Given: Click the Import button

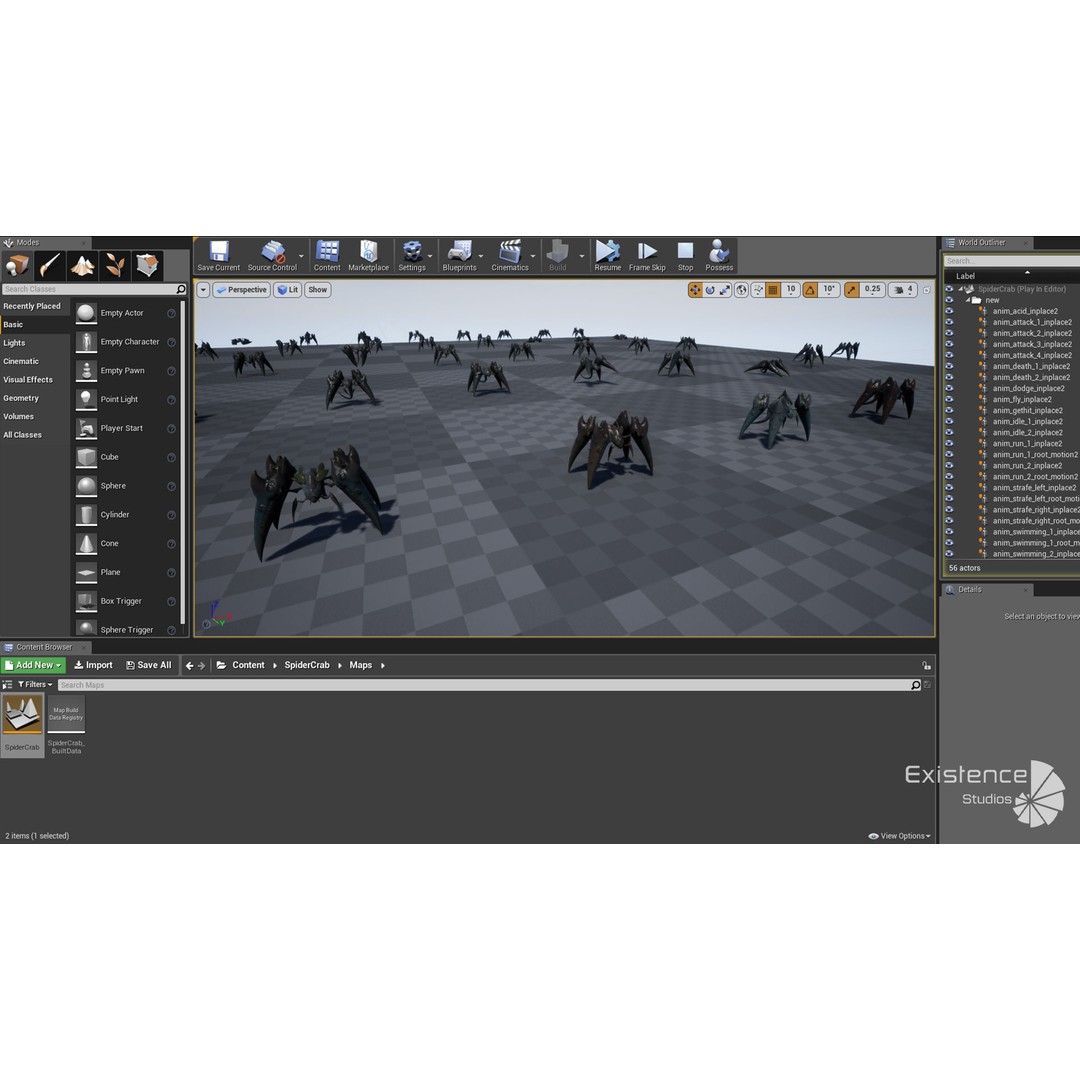Looking at the screenshot, I should pyautogui.click(x=93, y=665).
